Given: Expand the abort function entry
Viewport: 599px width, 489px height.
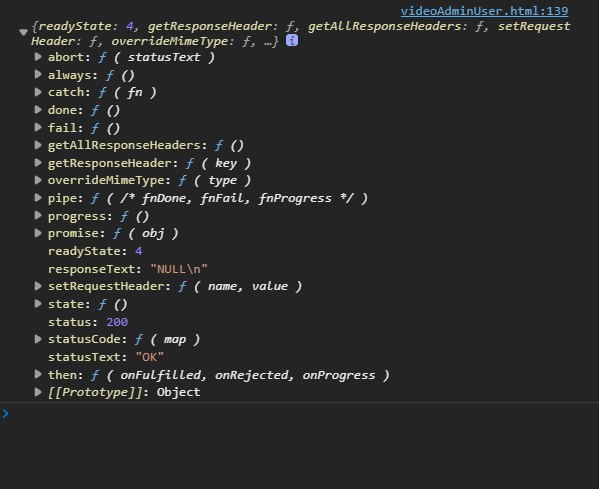Looking at the screenshot, I should 38,57.
